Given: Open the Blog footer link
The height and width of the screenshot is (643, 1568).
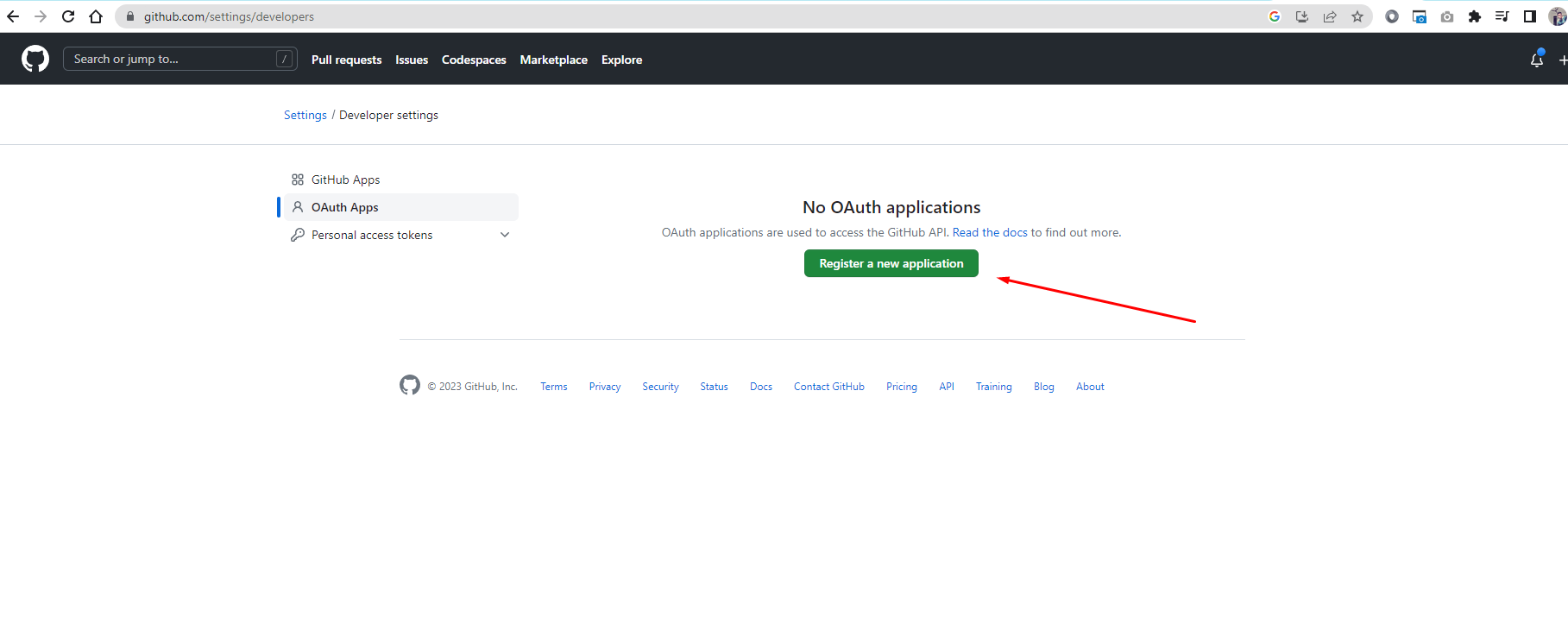Looking at the screenshot, I should pos(1044,387).
